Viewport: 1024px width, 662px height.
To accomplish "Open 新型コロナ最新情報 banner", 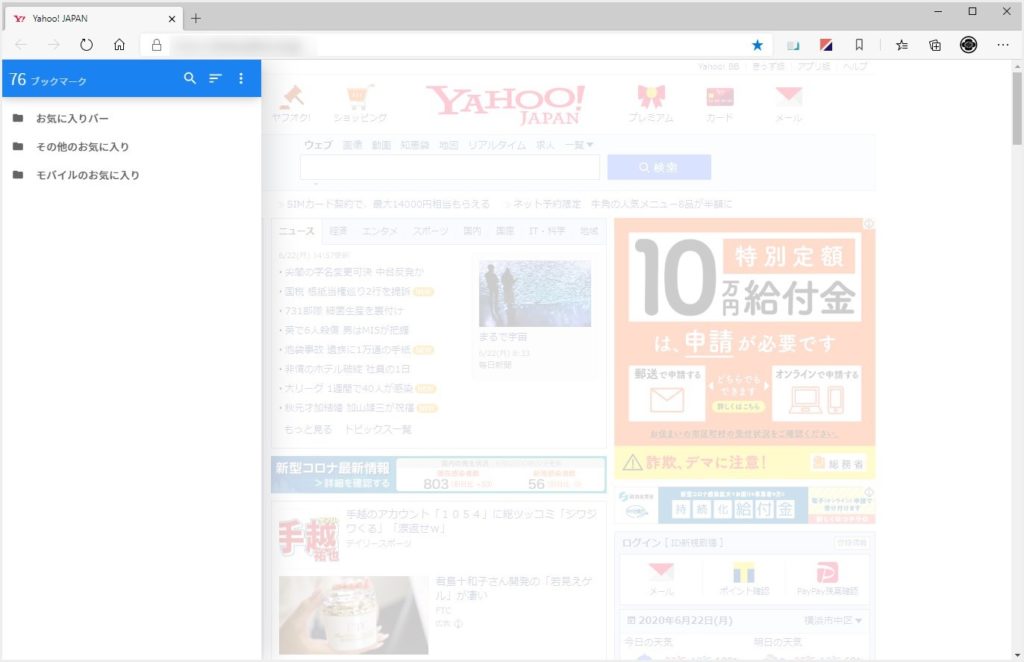I will [x=438, y=475].
